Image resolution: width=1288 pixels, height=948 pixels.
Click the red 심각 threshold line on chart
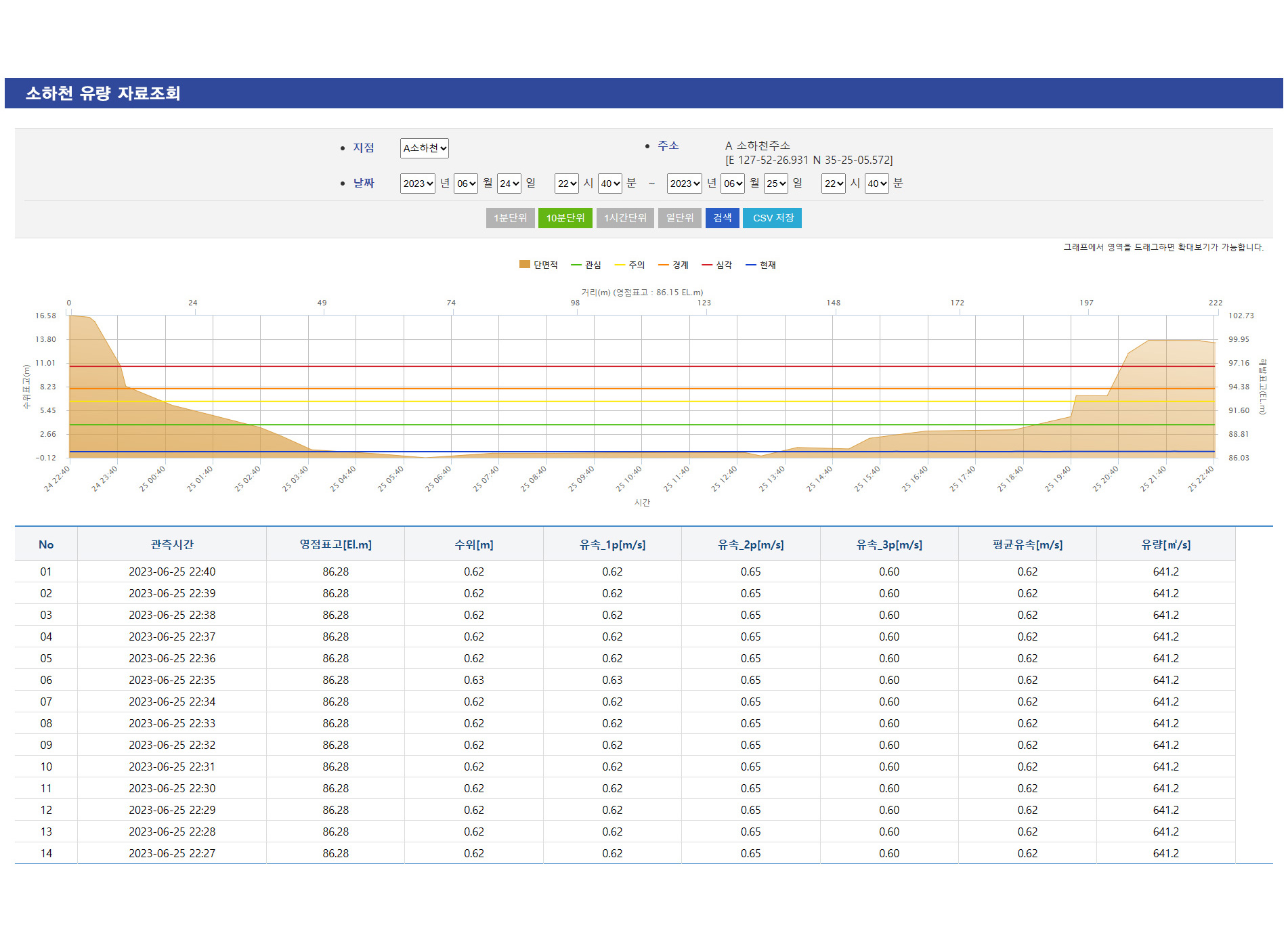[641, 366]
